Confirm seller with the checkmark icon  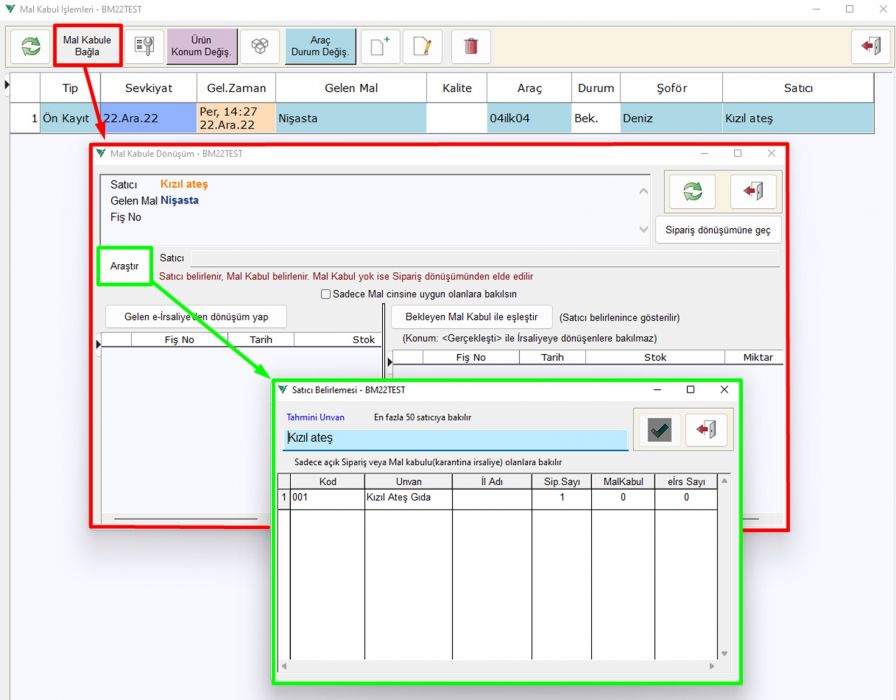[x=659, y=428]
